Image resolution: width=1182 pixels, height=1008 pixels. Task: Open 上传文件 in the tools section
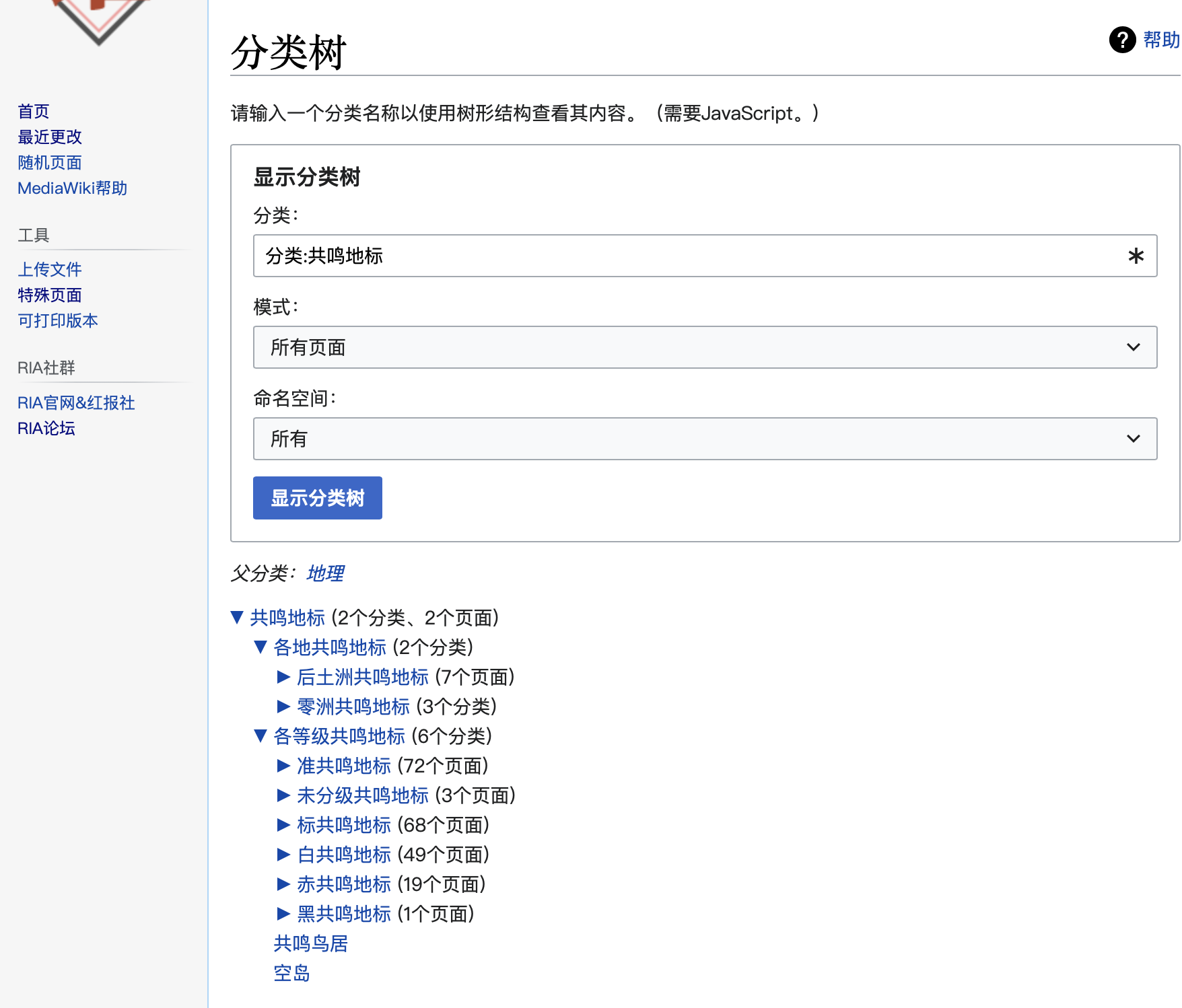(50, 269)
